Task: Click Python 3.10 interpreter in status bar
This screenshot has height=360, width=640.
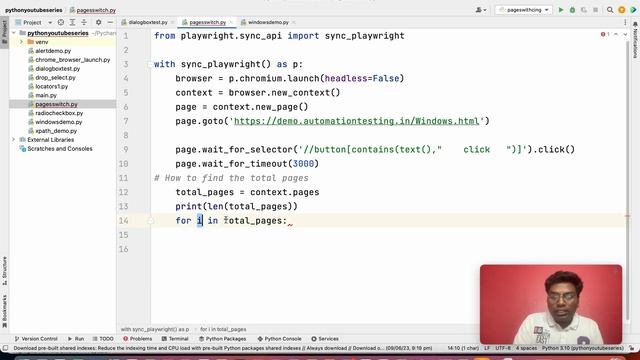Action: (582, 348)
